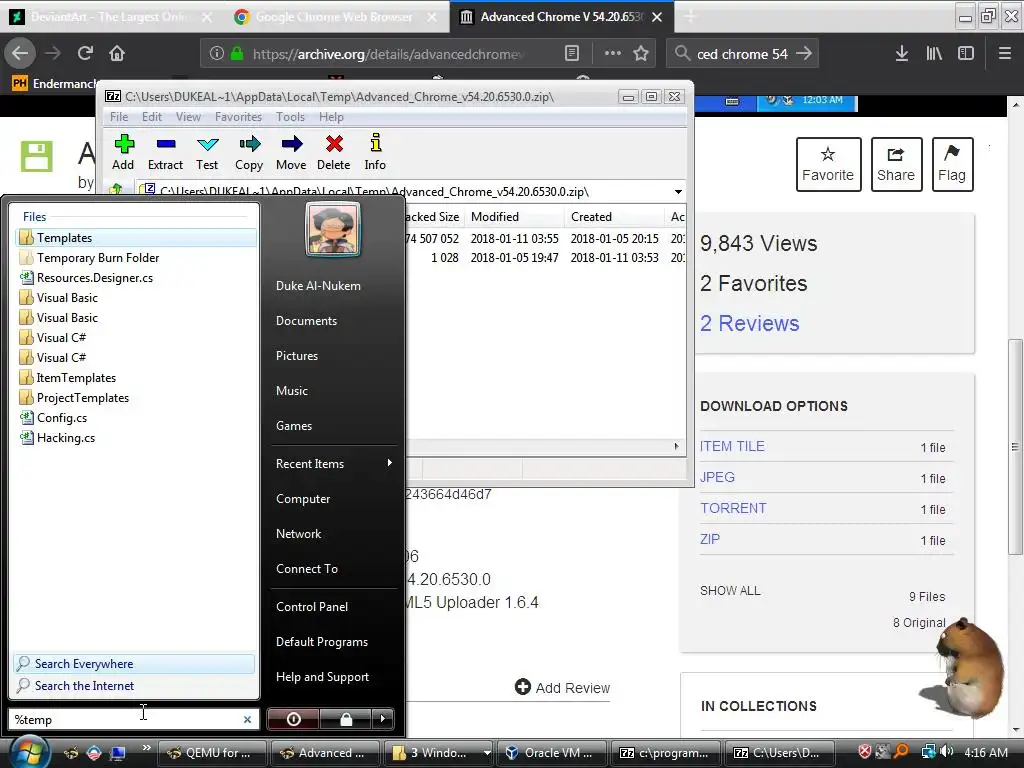The height and width of the screenshot is (768, 1024).
Task: Switch to DeviantArt browser tab
Action: point(108,17)
